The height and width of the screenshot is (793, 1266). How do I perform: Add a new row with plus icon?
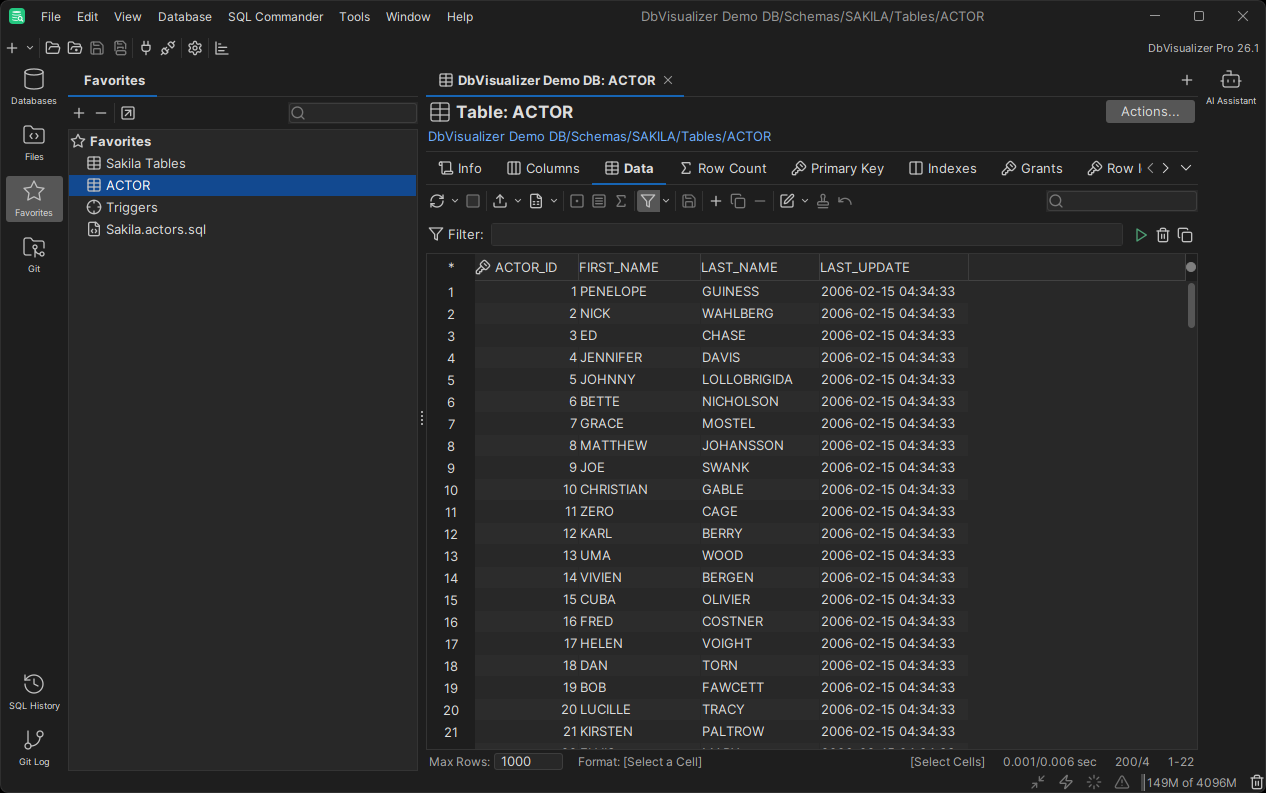[716, 201]
